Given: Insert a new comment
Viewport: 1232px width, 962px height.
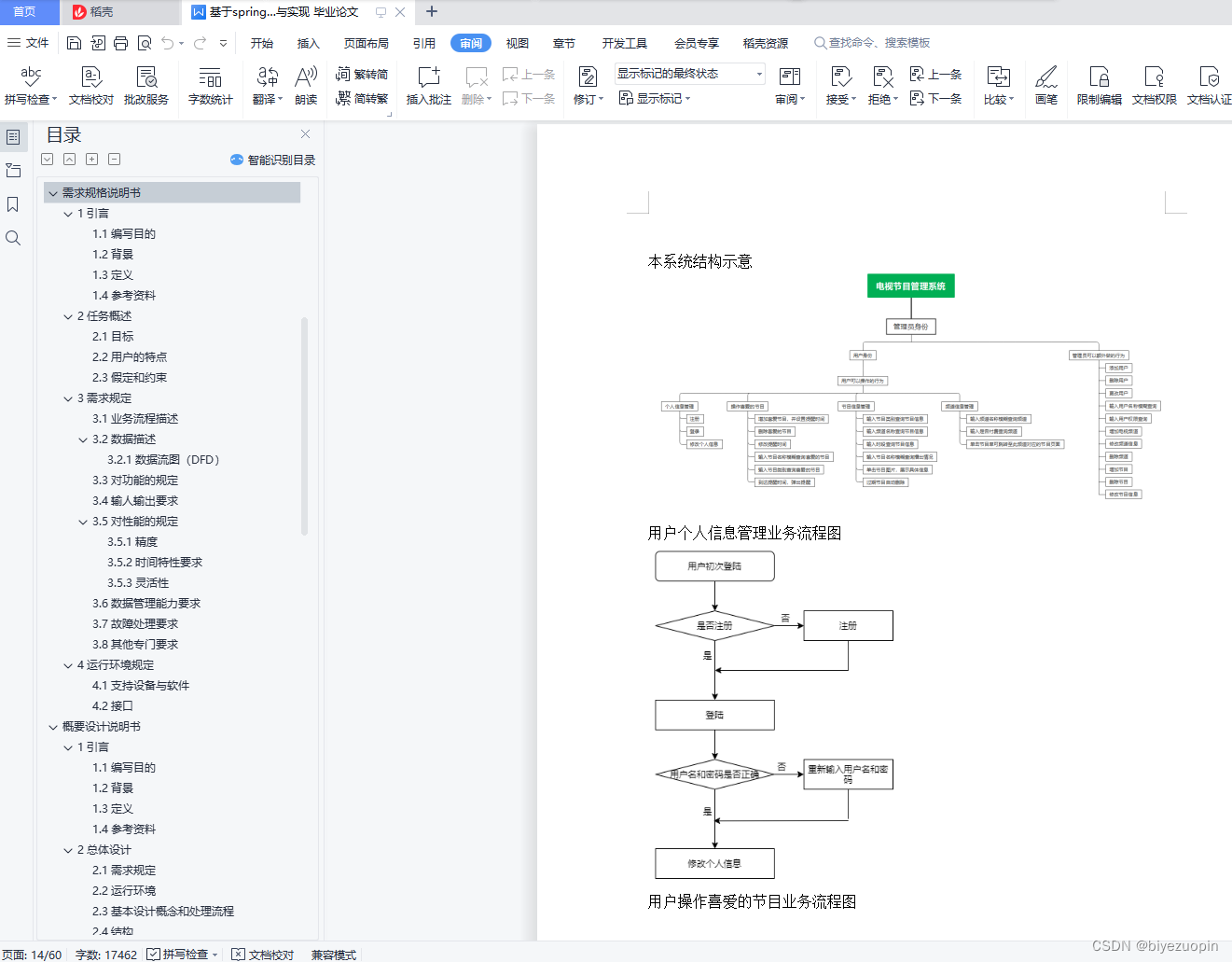Looking at the screenshot, I should point(429,85).
